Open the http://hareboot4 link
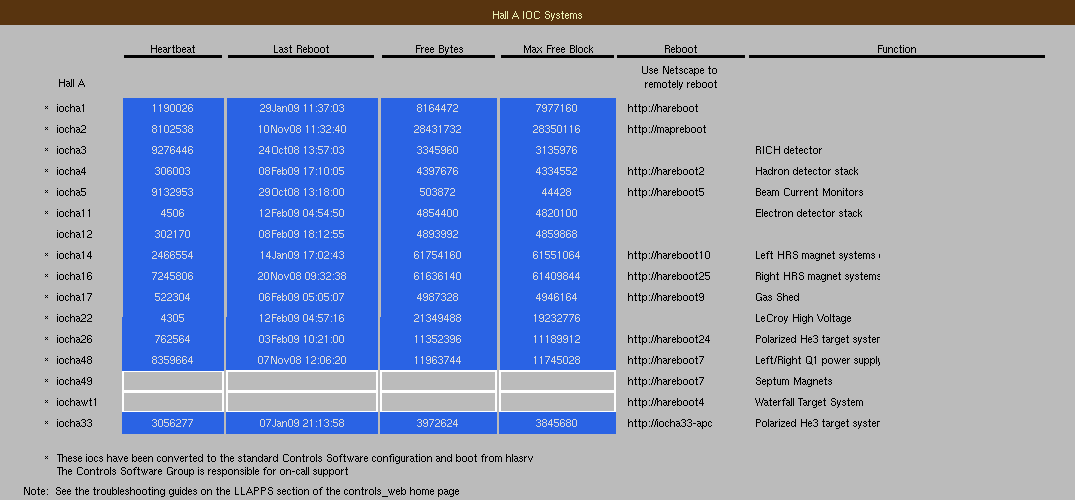The image size is (1075, 500). point(666,402)
